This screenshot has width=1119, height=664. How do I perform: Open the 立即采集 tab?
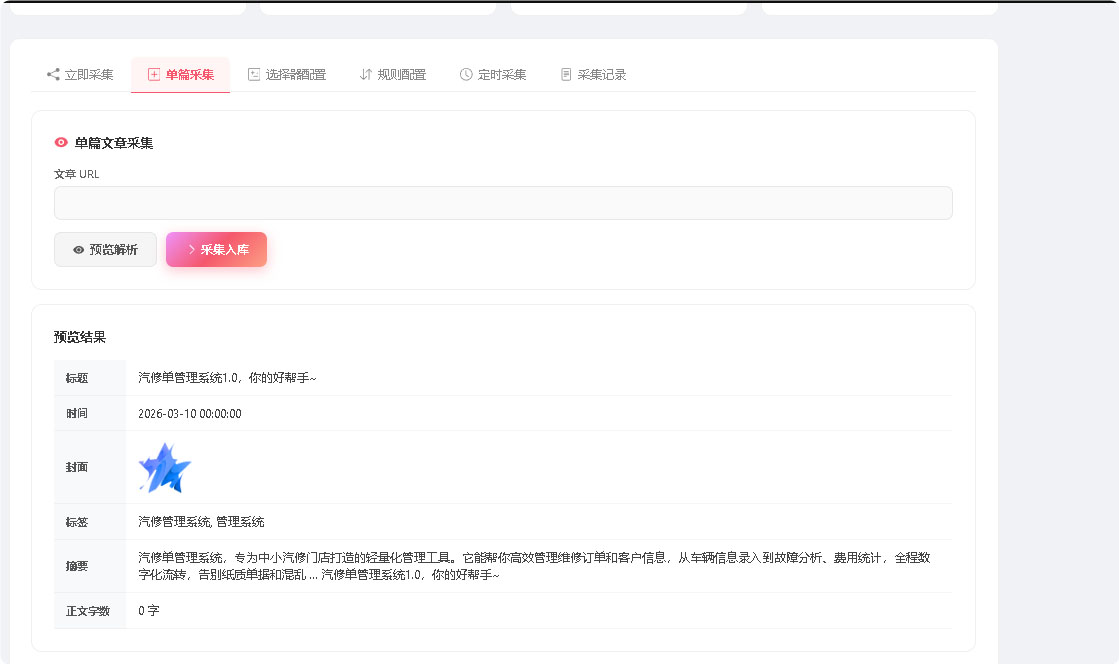[x=80, y=74]
